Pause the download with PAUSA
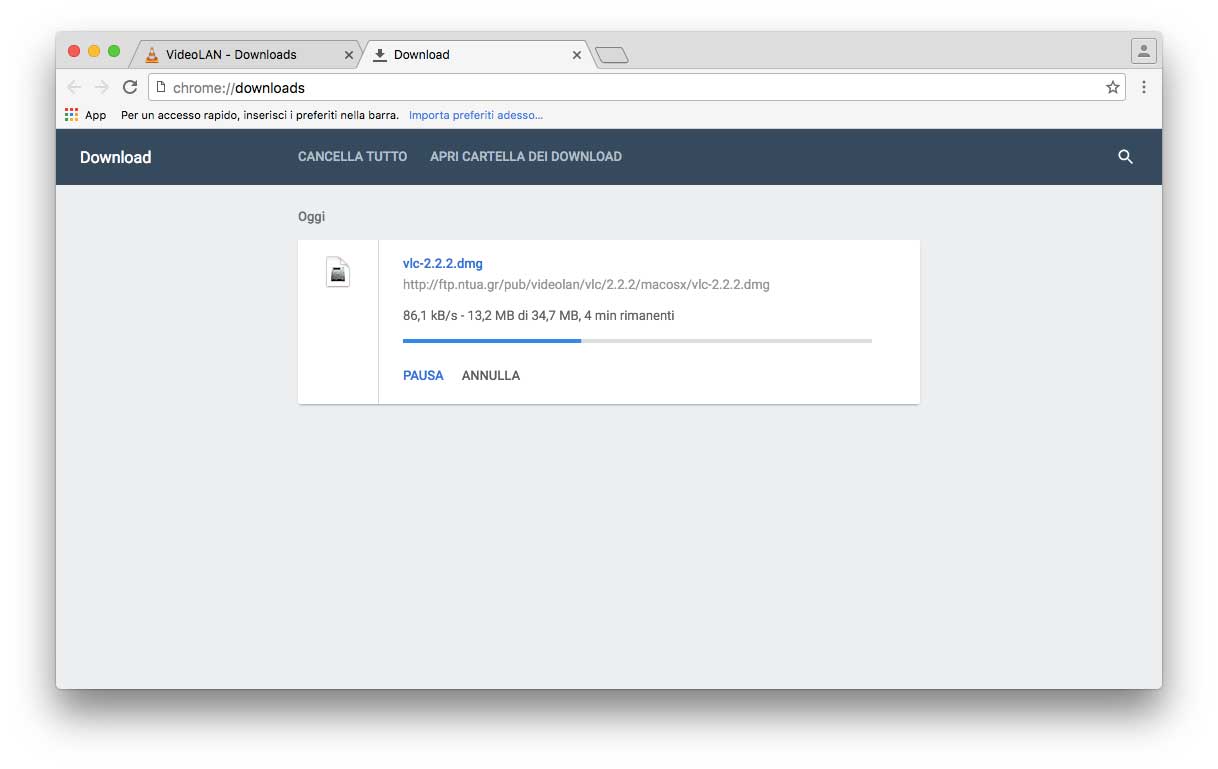 coord(423,376)
